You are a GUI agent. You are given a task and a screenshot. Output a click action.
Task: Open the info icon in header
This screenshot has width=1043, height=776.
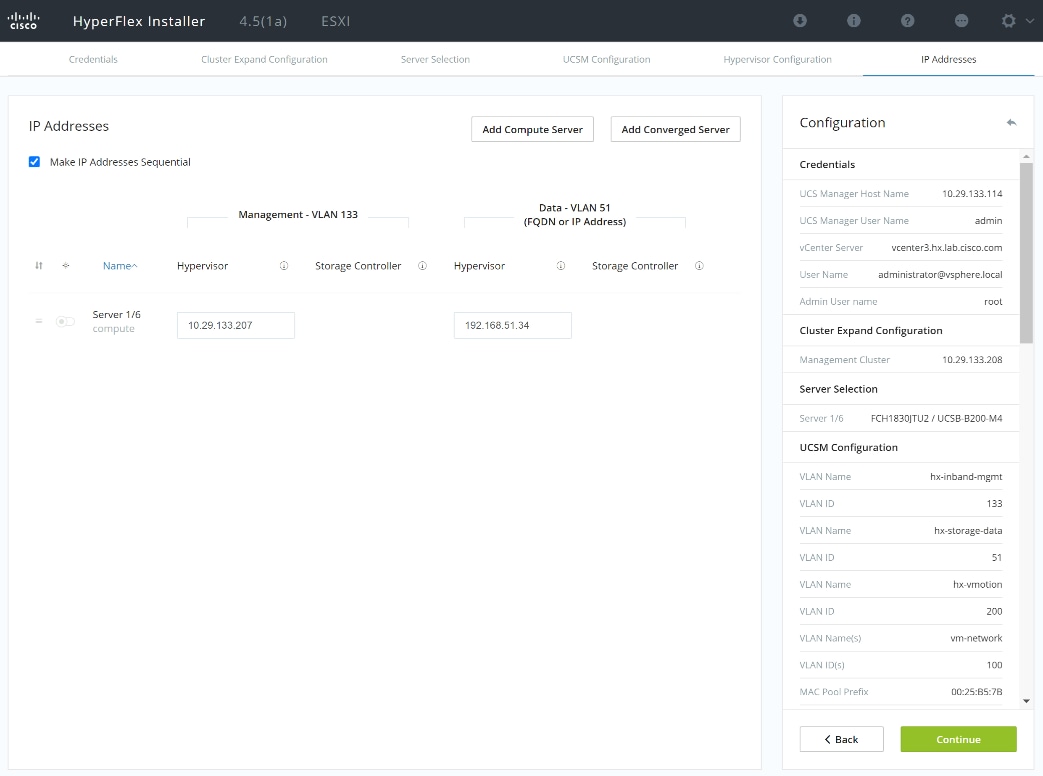pyautogui.click(x=853, y=21)
